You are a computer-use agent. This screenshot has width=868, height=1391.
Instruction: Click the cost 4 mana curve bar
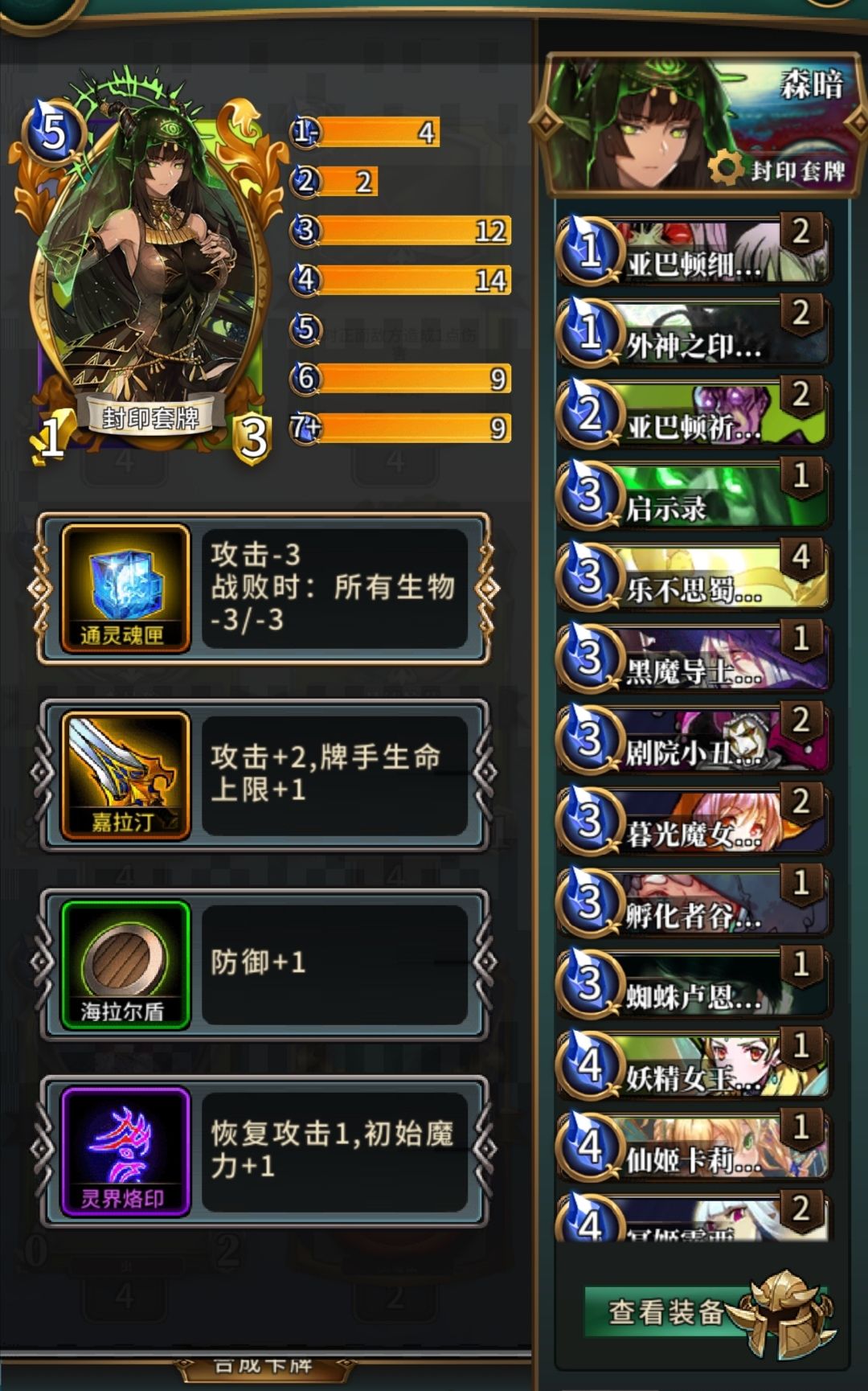click(x=401, y=280)
